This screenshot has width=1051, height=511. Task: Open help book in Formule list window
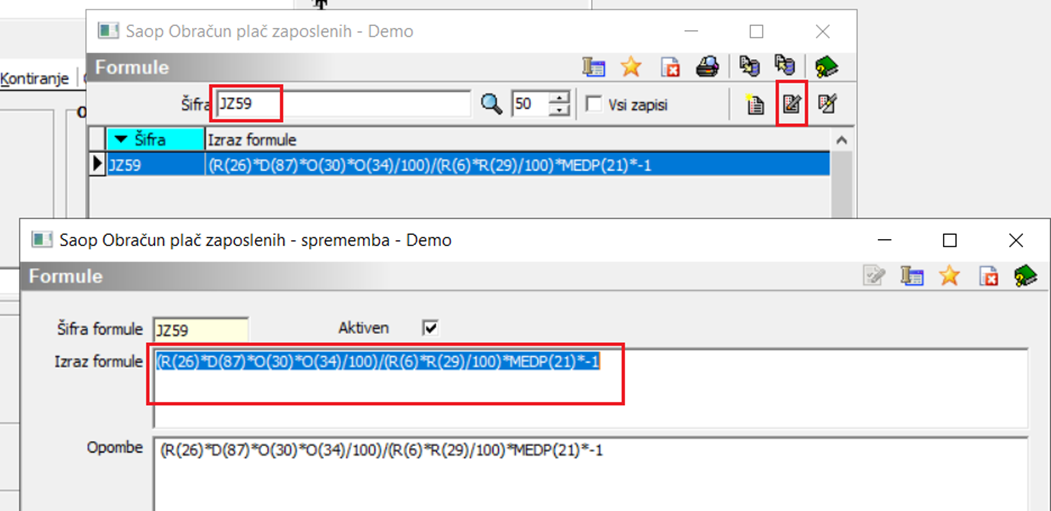tap(826, 66)
